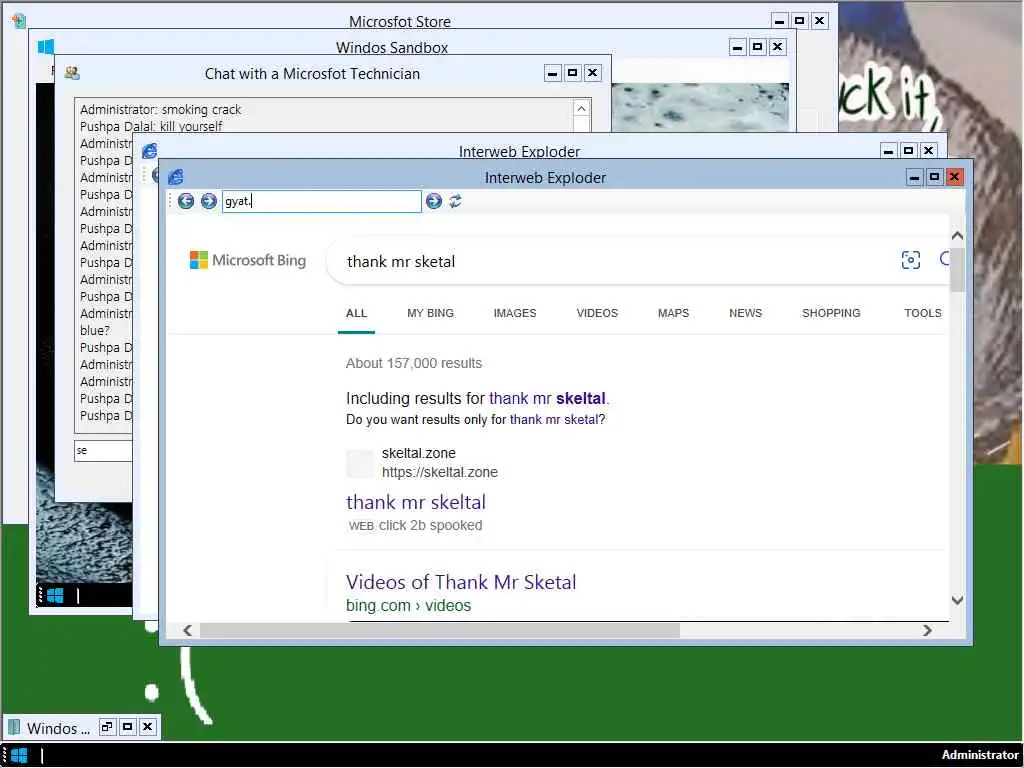The image size is (1024, 768).
Task: Click the Go arrow right of address box
Action: pyautogui.click(x=434, y=201)
